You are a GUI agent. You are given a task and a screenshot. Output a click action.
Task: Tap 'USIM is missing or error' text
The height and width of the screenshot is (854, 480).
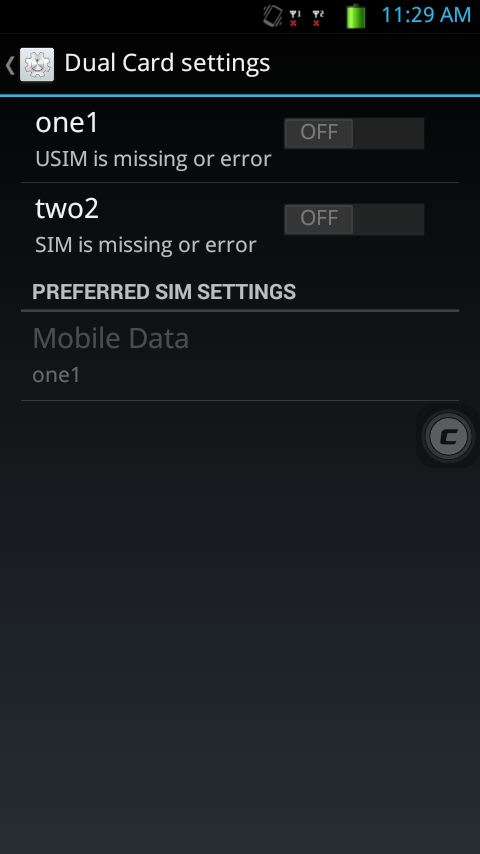click(x=153, y=159)
